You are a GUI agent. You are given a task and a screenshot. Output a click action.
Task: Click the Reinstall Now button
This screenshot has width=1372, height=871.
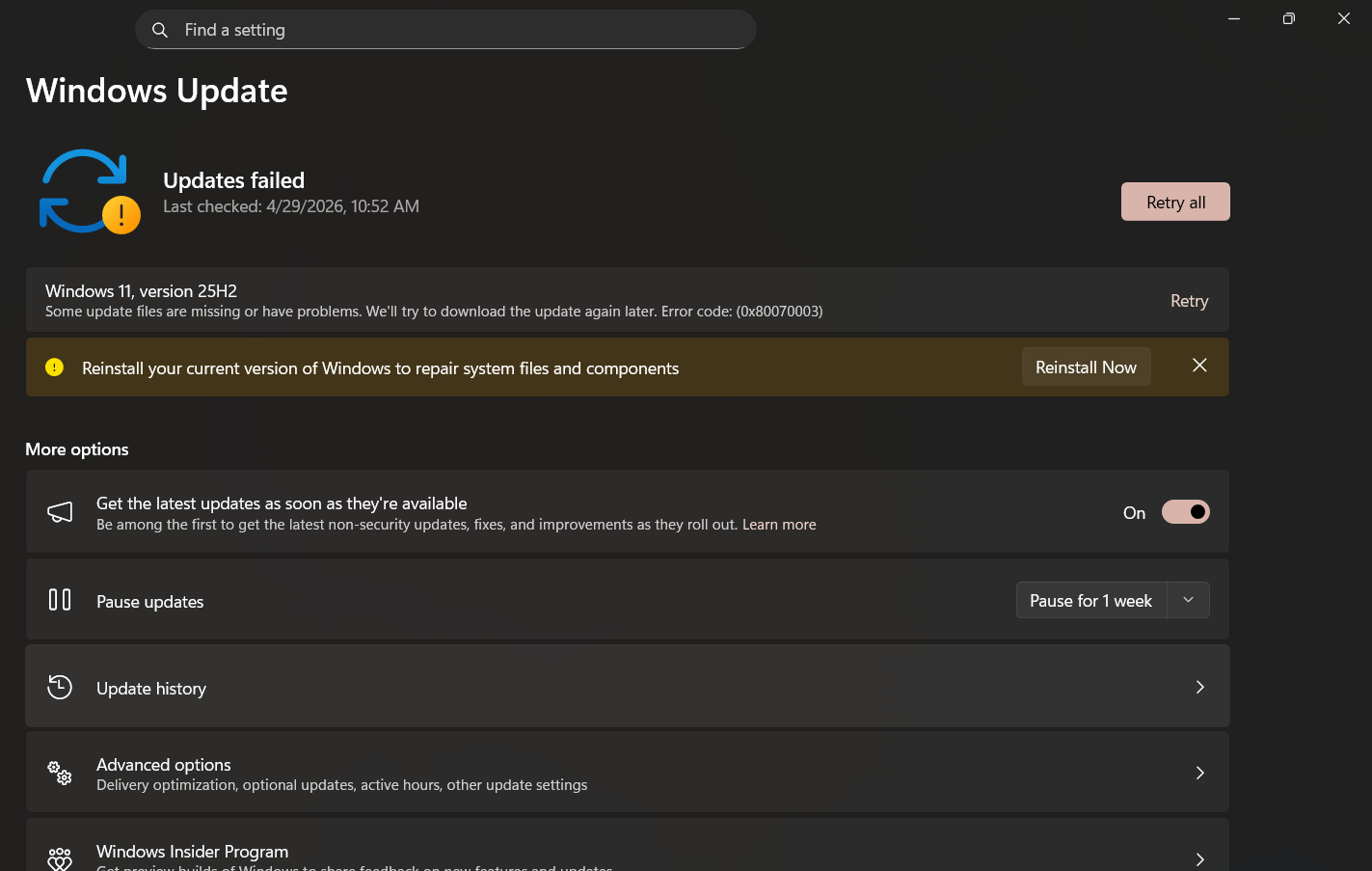[1087, 367]
